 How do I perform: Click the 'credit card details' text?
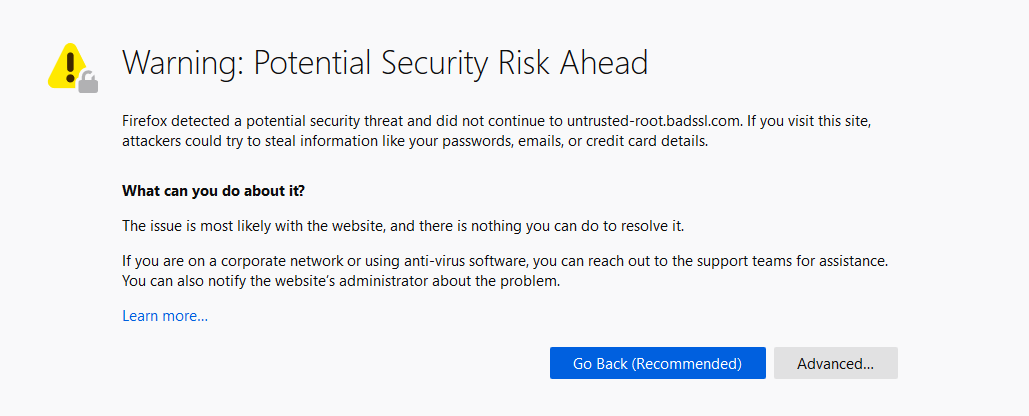pyautogui.click(x=646, y=141)
